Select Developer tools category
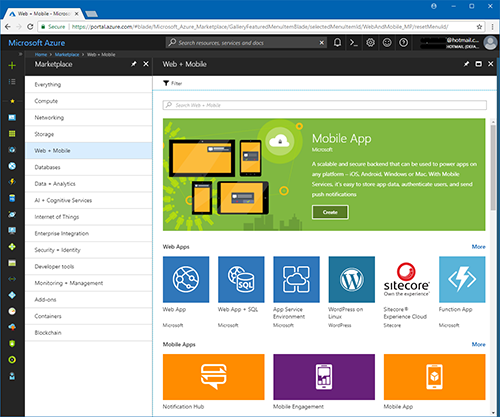Viewport: 500px width, 417px height. (x=89, y=267)
